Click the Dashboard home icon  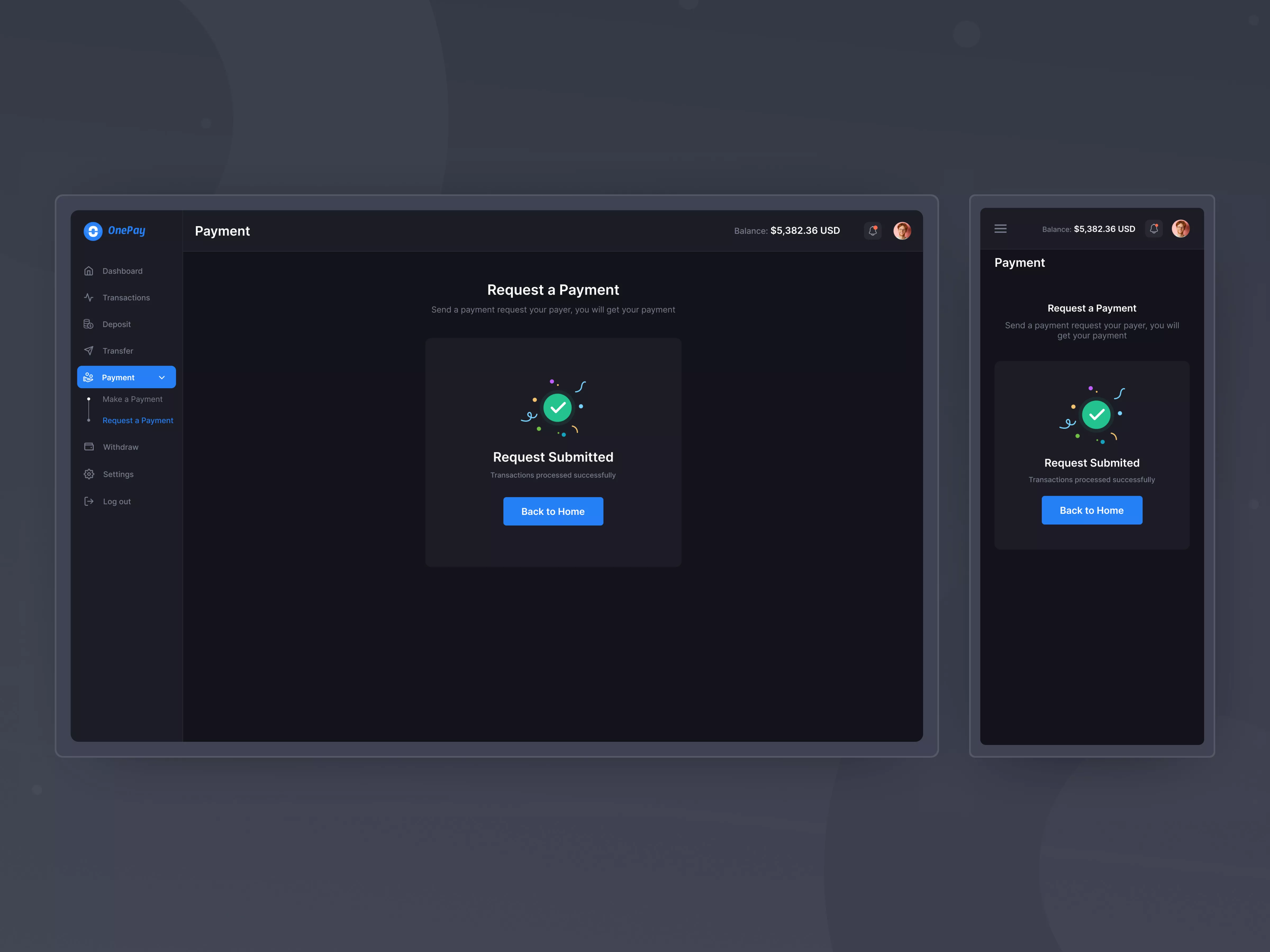(x=88, y=271)
